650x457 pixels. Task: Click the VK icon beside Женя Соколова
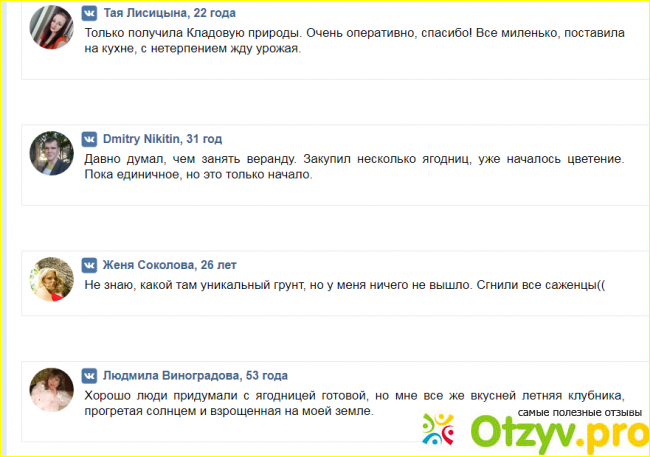(90, 265)
